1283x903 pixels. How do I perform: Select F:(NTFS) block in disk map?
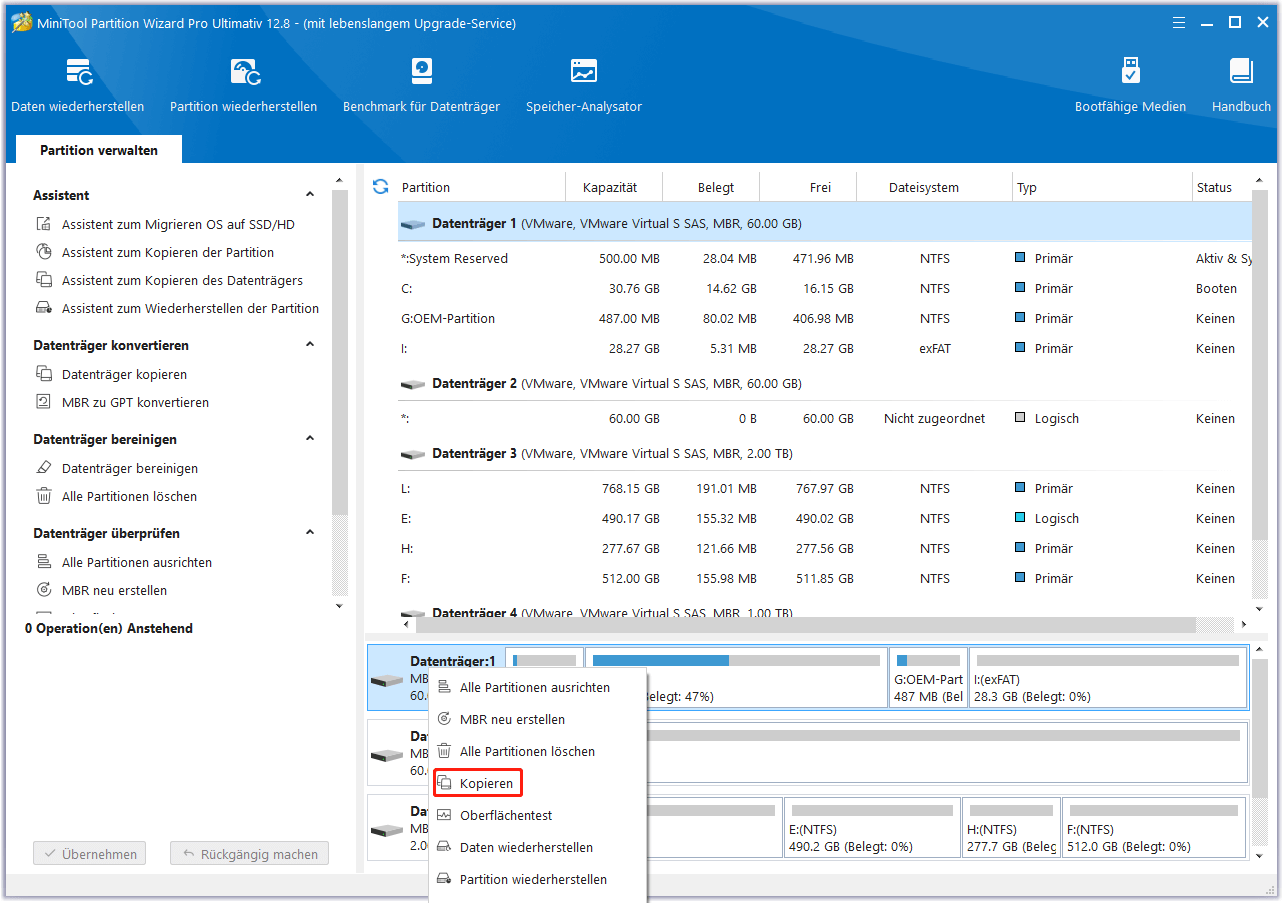(1154, 828)
